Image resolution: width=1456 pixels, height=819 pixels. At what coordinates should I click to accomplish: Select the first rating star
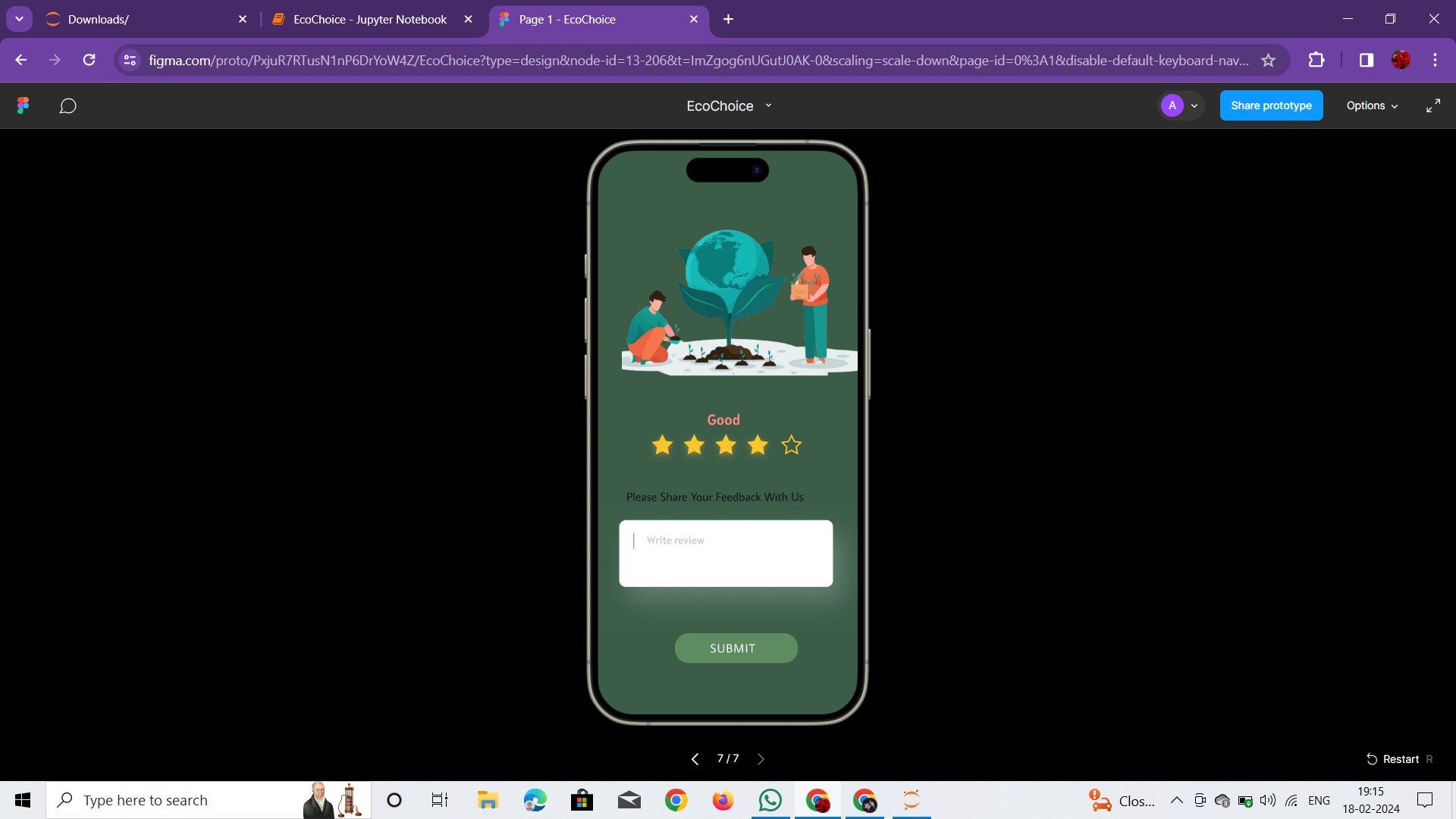click(662, 445)
